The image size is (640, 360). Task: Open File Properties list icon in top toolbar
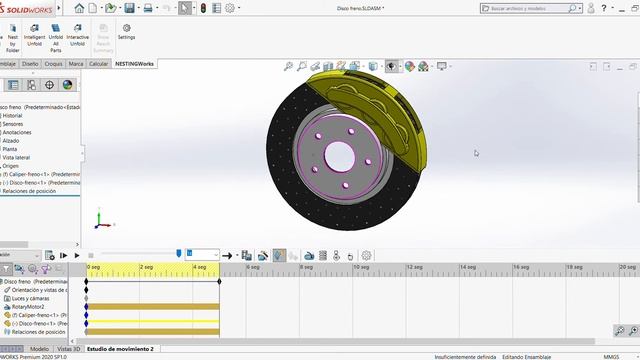(217, 8)
